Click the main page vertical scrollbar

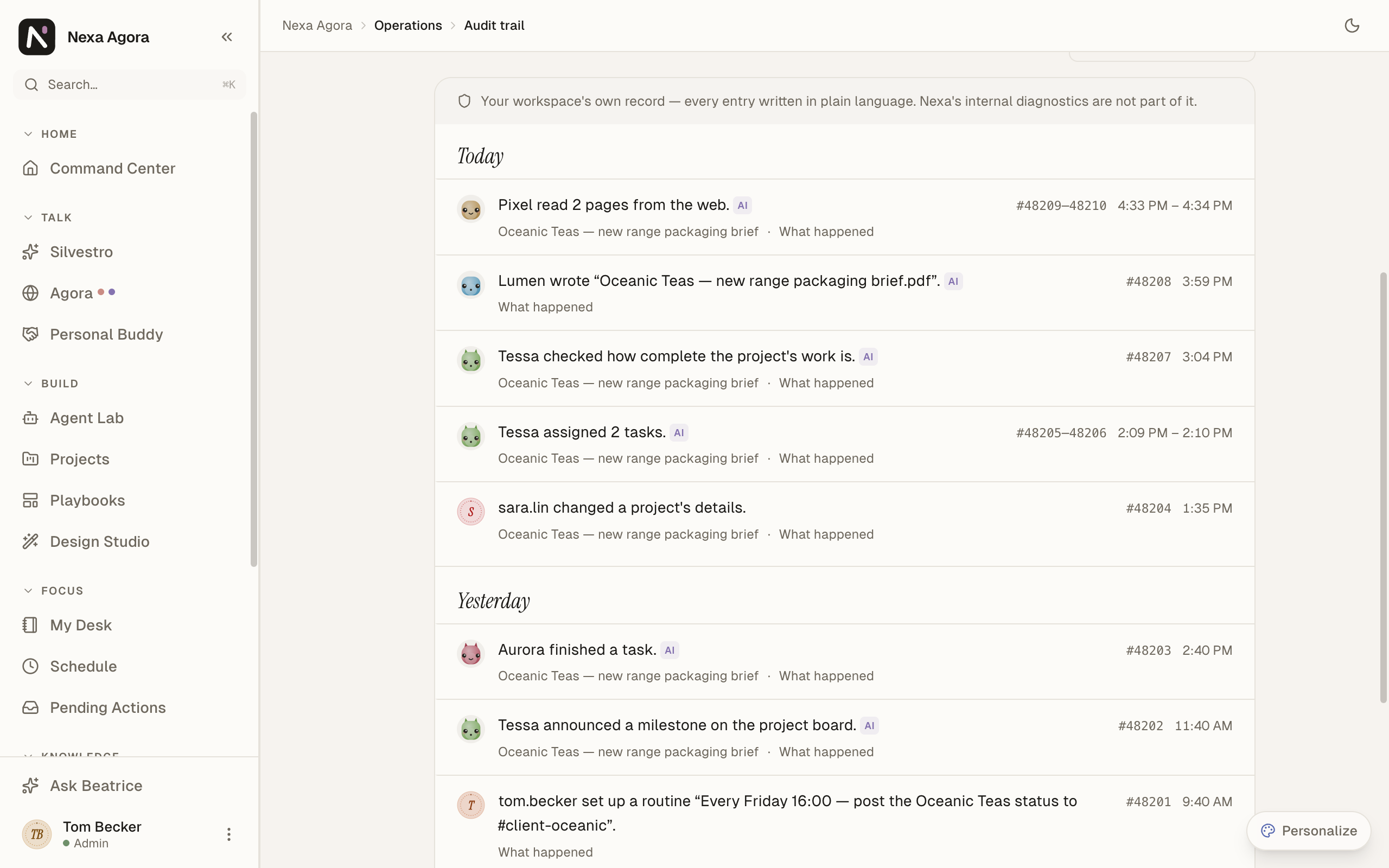click(x=1383, y=487)
